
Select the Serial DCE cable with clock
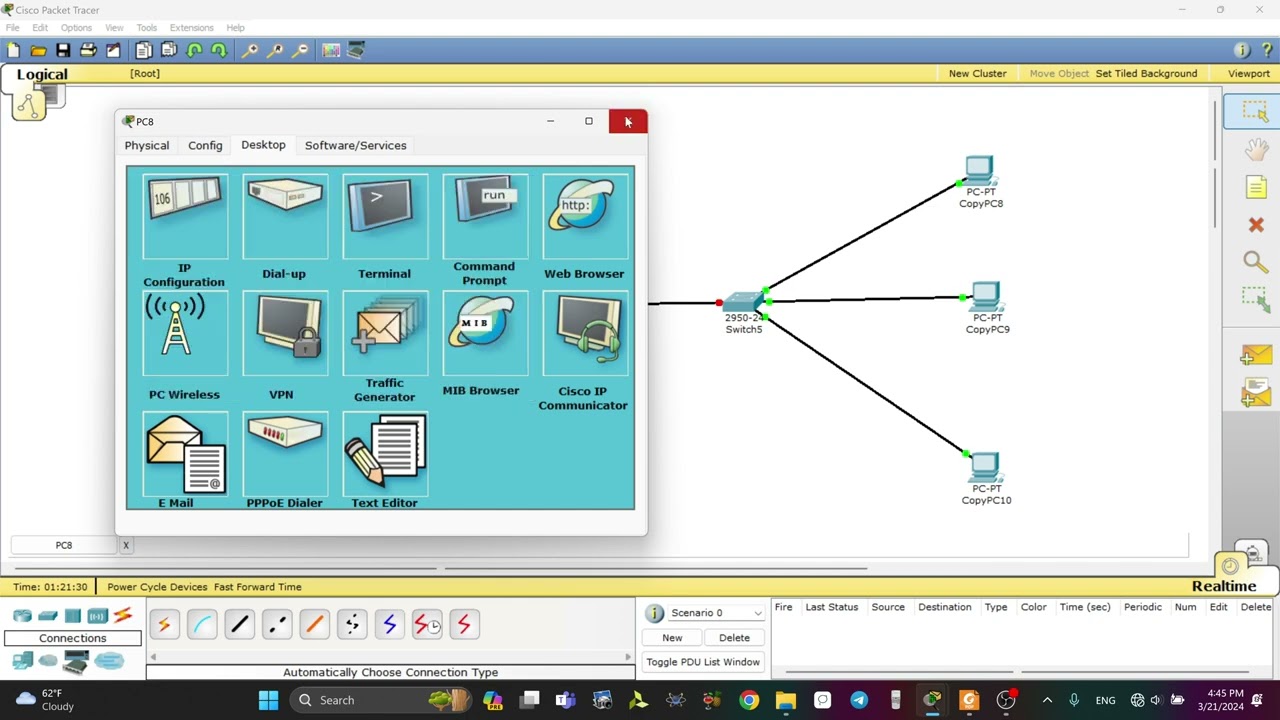click(x=427, y=625)
